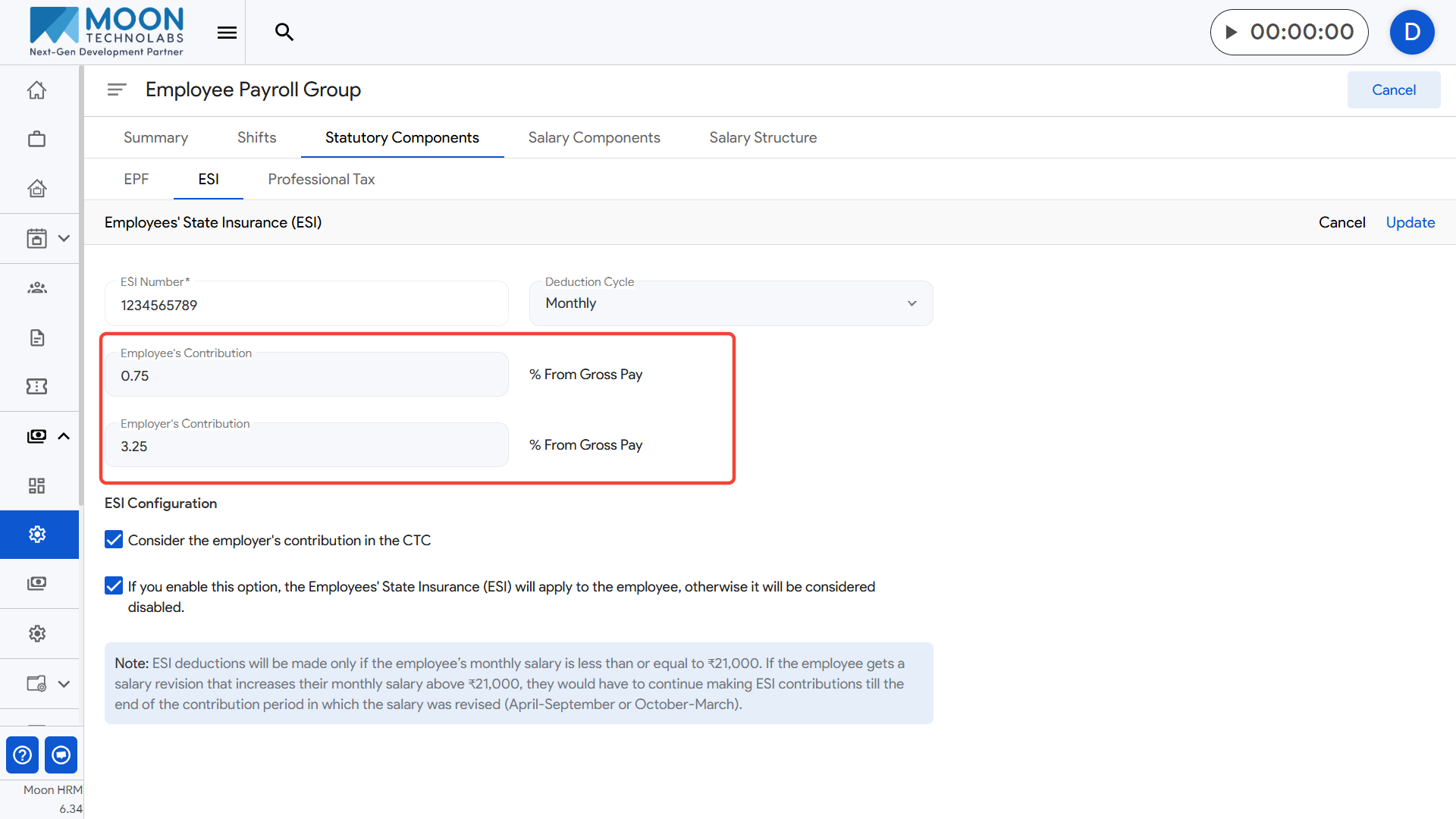Viewport: 1456px width, 819px height.
Task: Open the help question mark button
Action: pos(23,755)
